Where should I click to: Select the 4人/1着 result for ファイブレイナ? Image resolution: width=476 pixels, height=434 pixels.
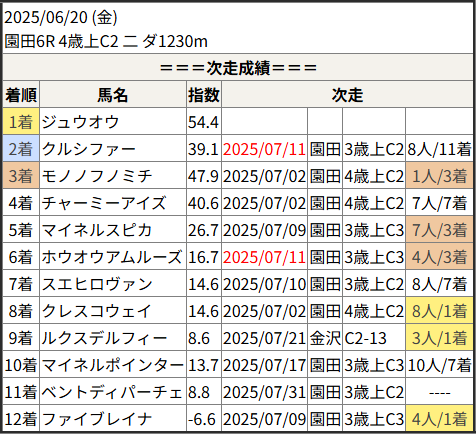tap(439, 419)
